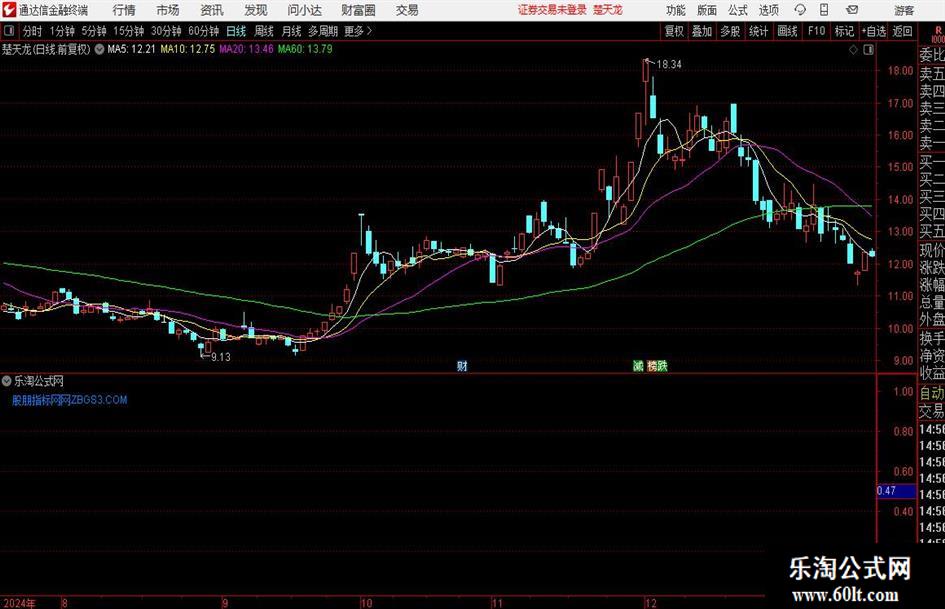Switch to 1分钟 period
Screen dimensions: 945x609
pos(62,31)
